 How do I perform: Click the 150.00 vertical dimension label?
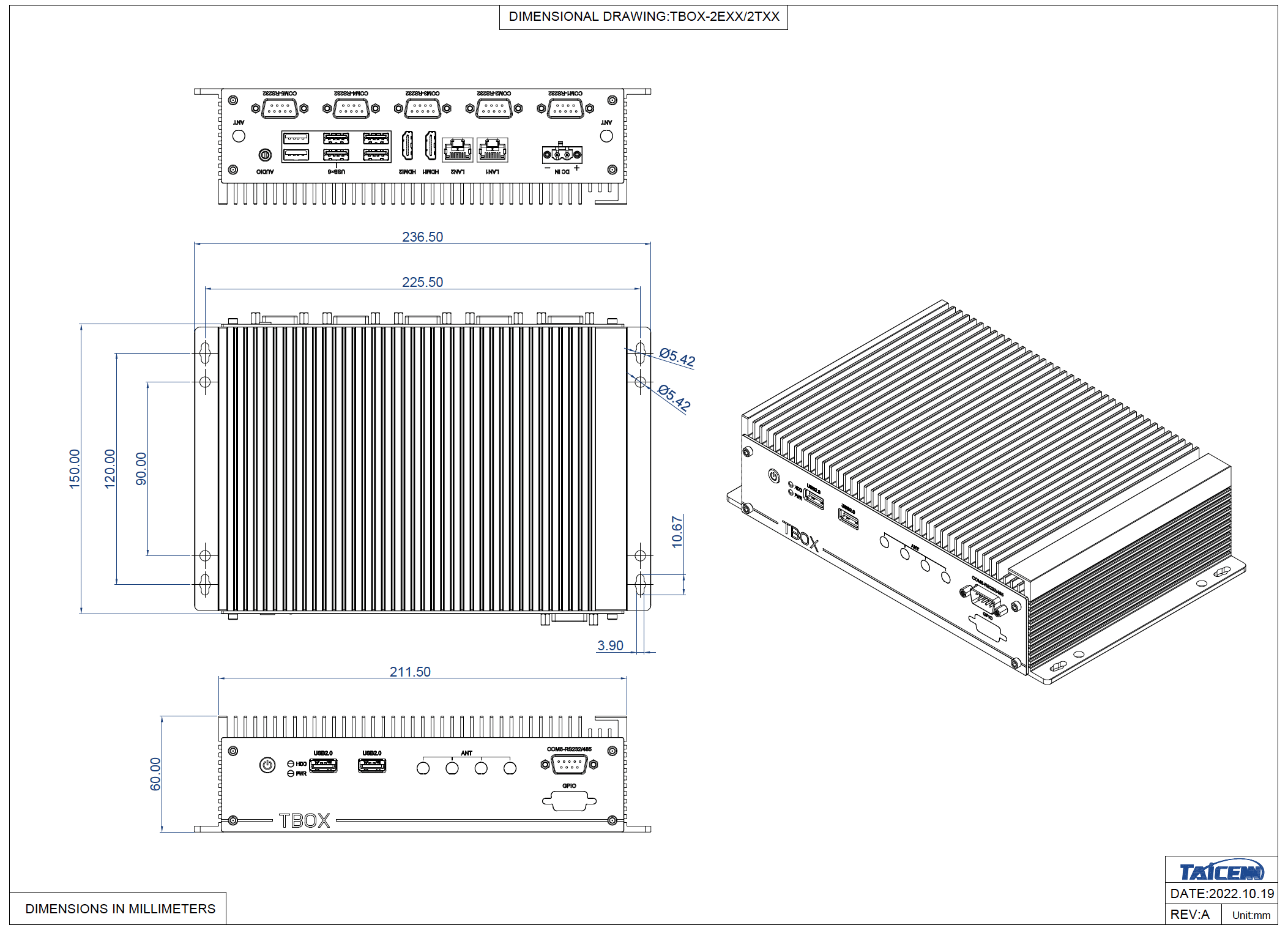pos(75,469)
